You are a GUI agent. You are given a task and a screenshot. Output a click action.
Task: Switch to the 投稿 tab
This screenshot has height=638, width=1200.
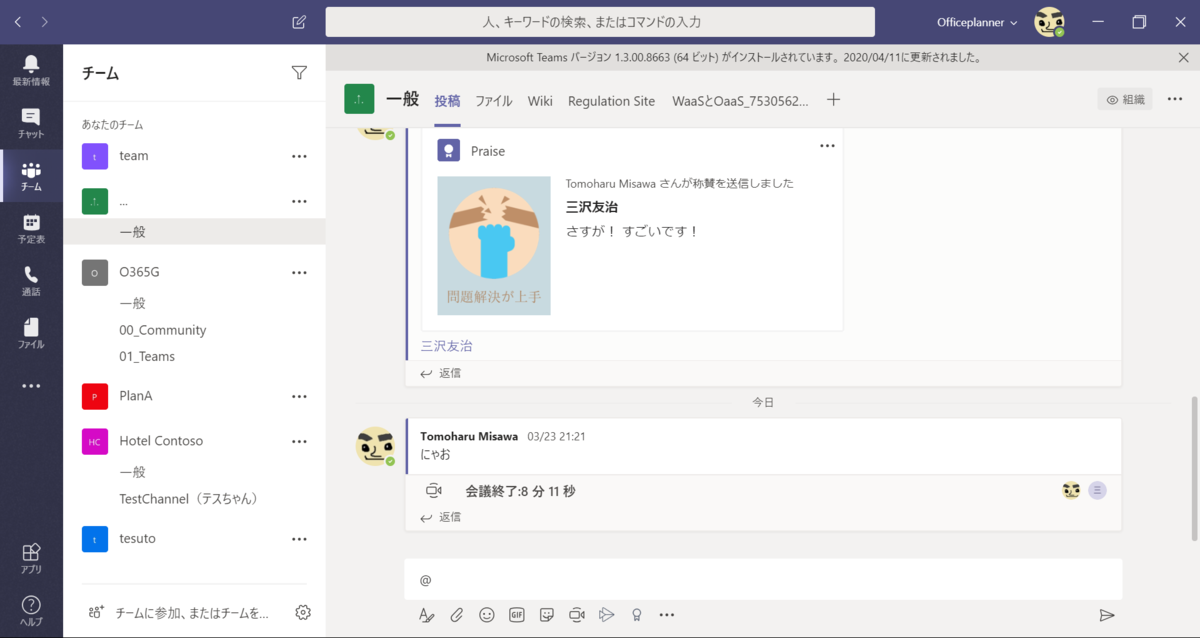tap(448, 100)
